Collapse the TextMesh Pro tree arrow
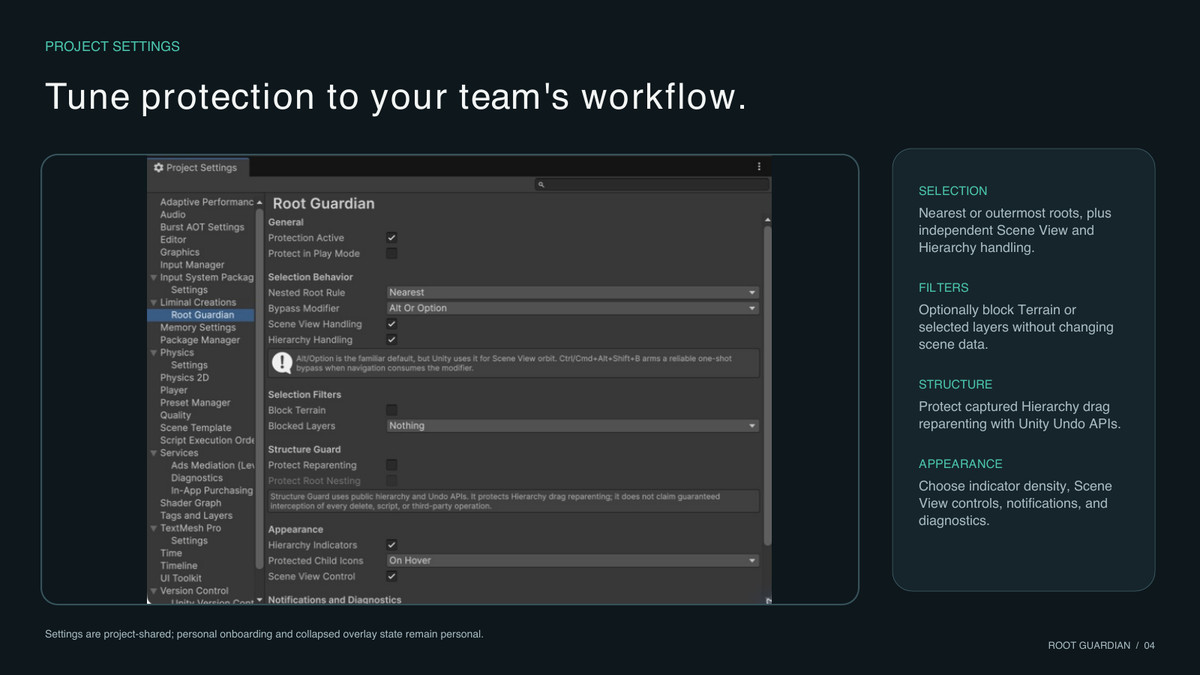1200x675 pixels. pyautogui.click(x=153, y=528)
